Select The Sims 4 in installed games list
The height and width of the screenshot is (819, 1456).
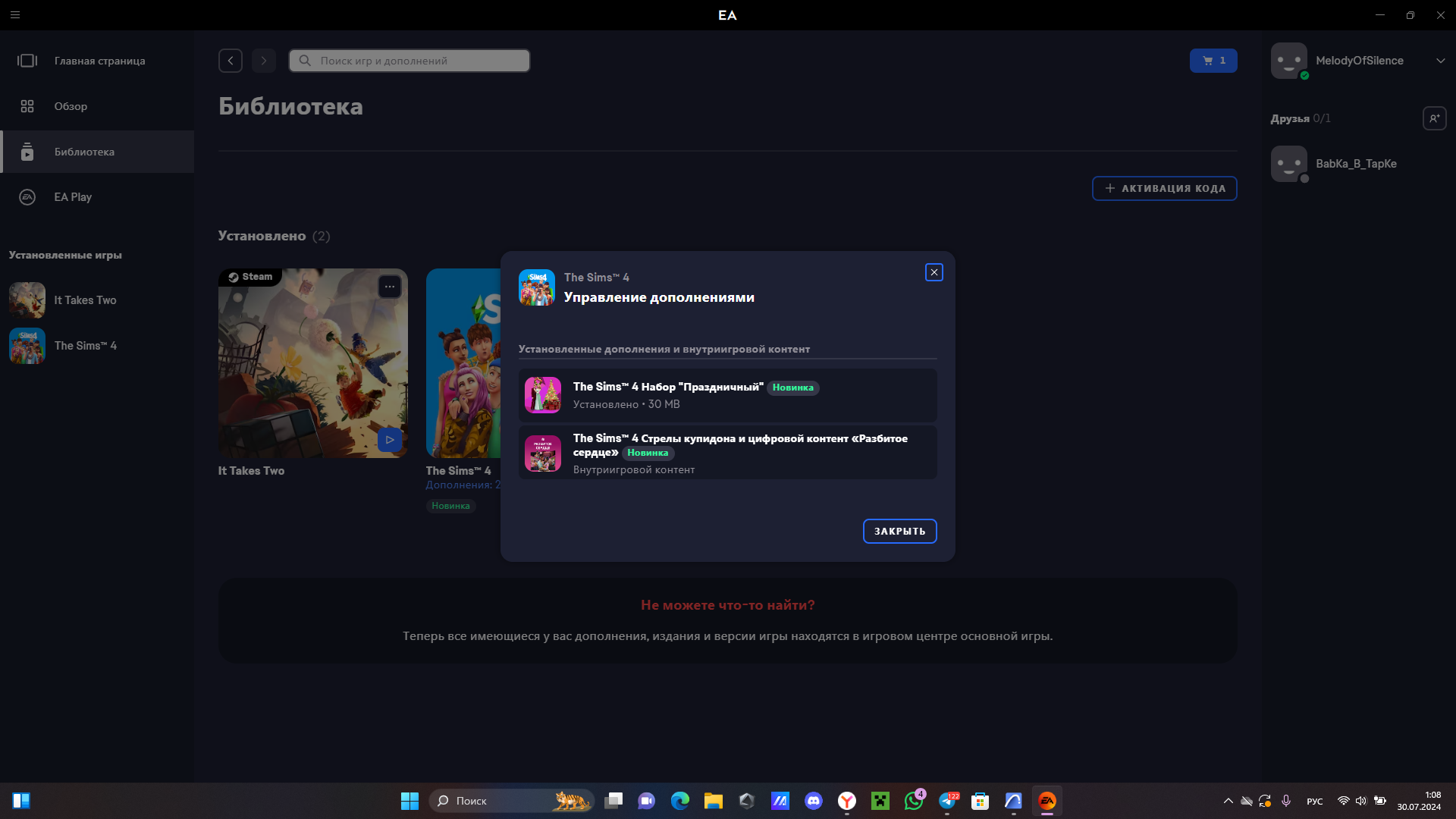(x=97, y=346)
